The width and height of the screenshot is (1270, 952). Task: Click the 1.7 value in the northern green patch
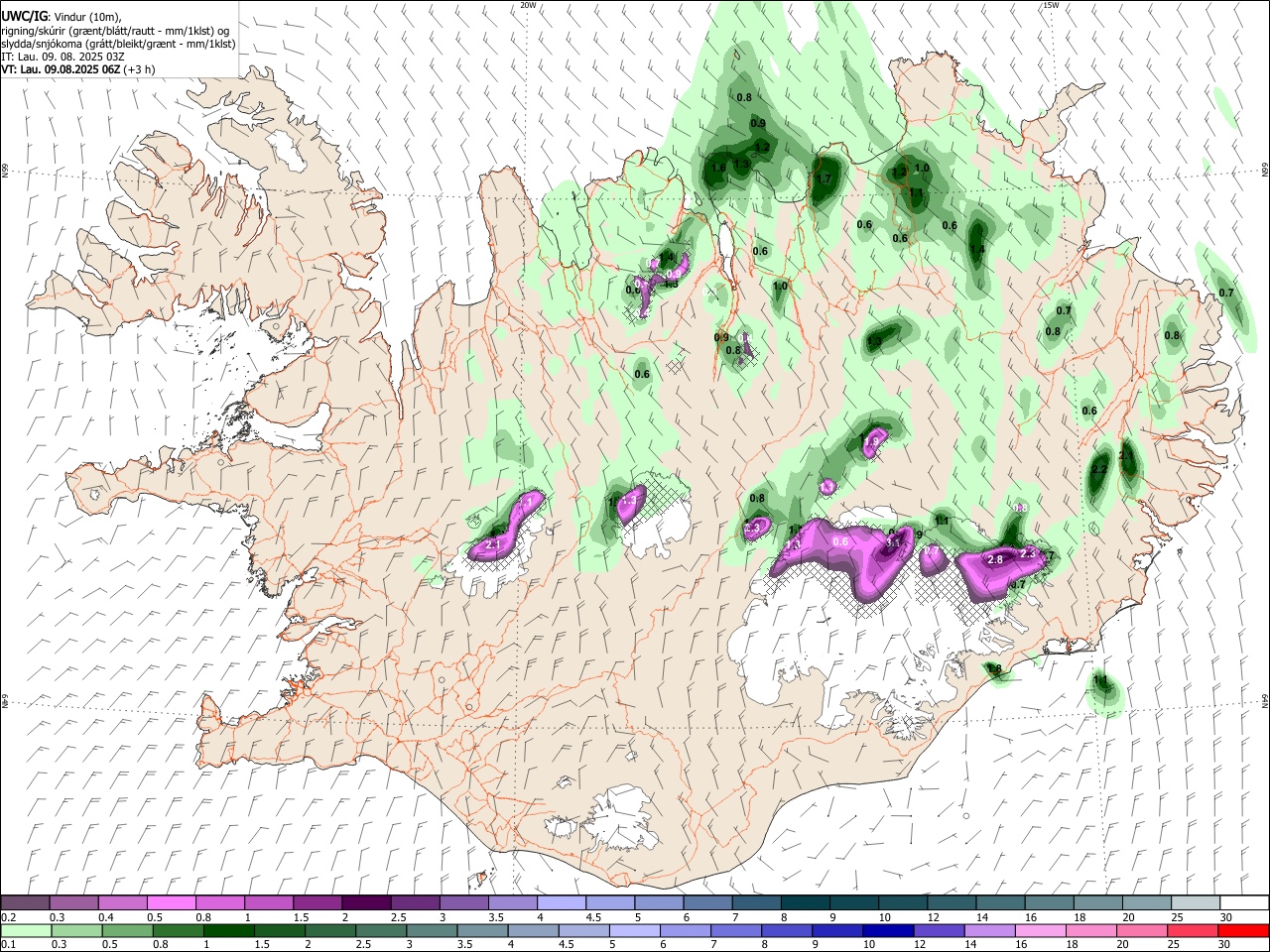pyautogui.click(x=823, y=179)
